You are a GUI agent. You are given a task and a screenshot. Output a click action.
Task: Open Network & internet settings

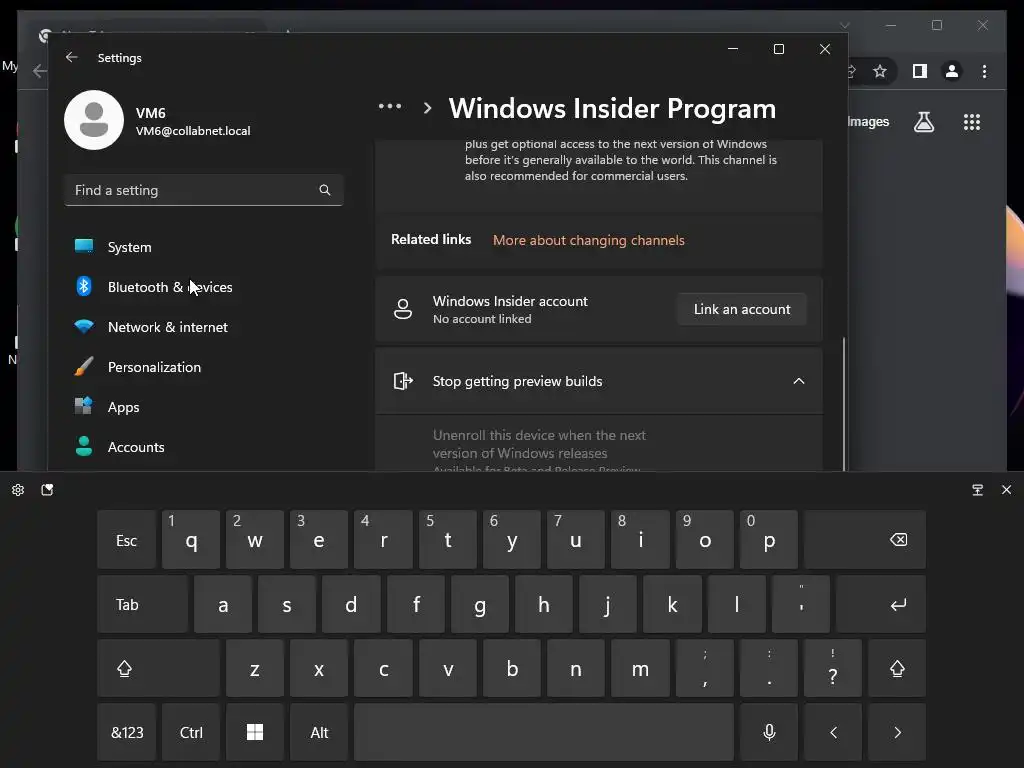pos(204,327)
